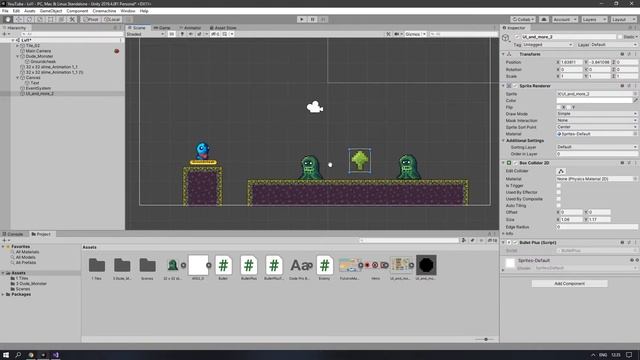Open the Scenes folder in Assets
The image size is (640, 360).
[x=147, y=268]
